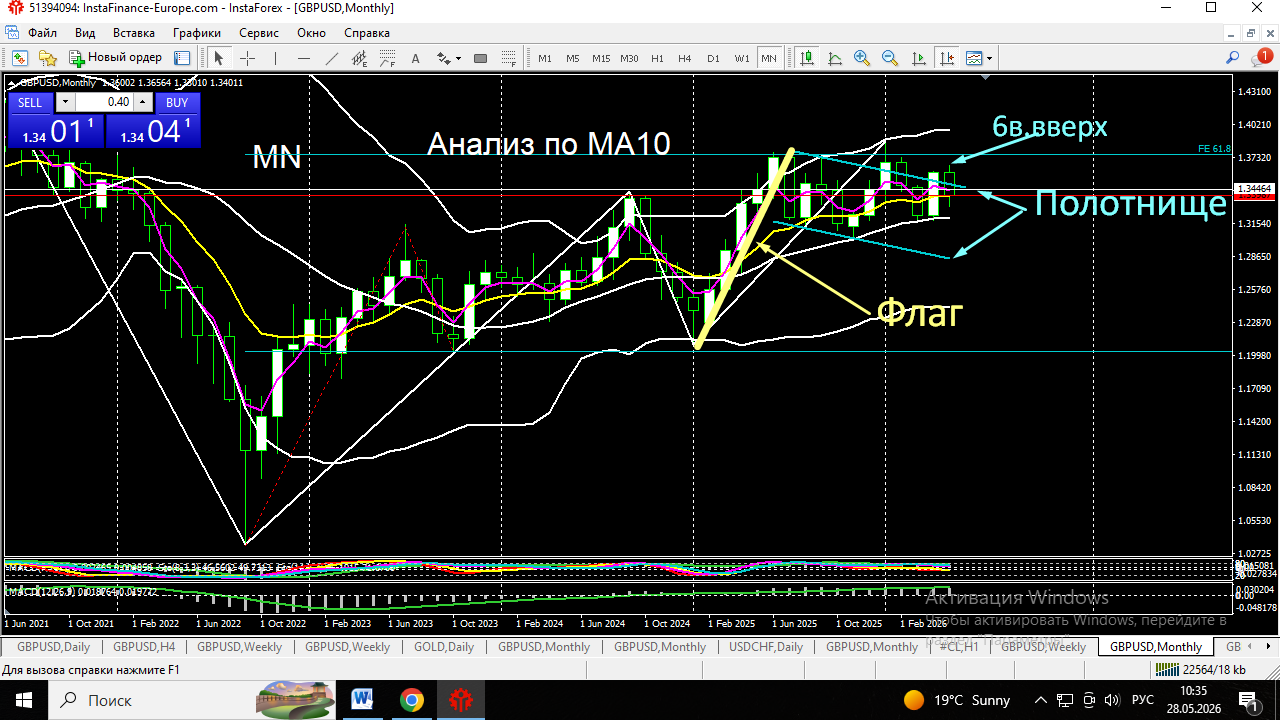Image resolution: width=1280 pixels, height=720 pixels.
Task: Click the Market Watch toolbar icon
Action: coord(20,58)
